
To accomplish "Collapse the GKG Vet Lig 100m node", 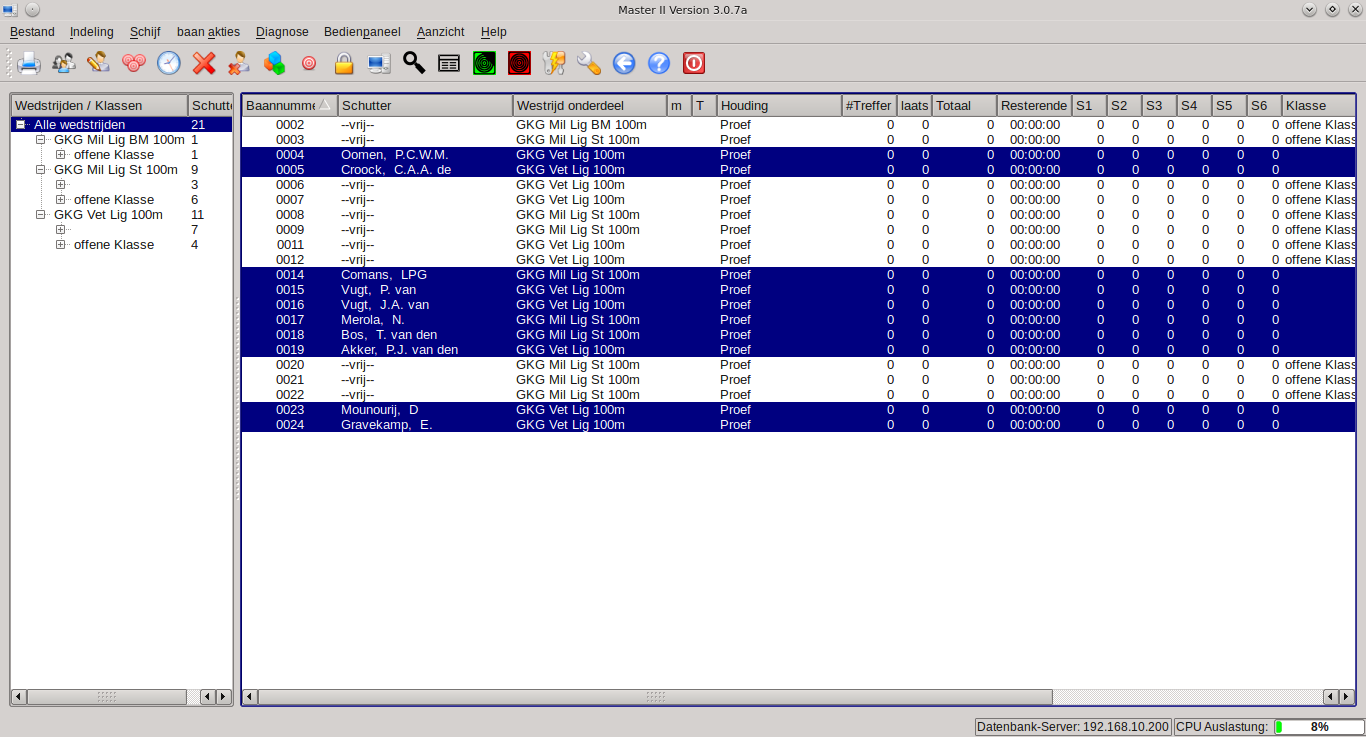I will coord(41,215).
